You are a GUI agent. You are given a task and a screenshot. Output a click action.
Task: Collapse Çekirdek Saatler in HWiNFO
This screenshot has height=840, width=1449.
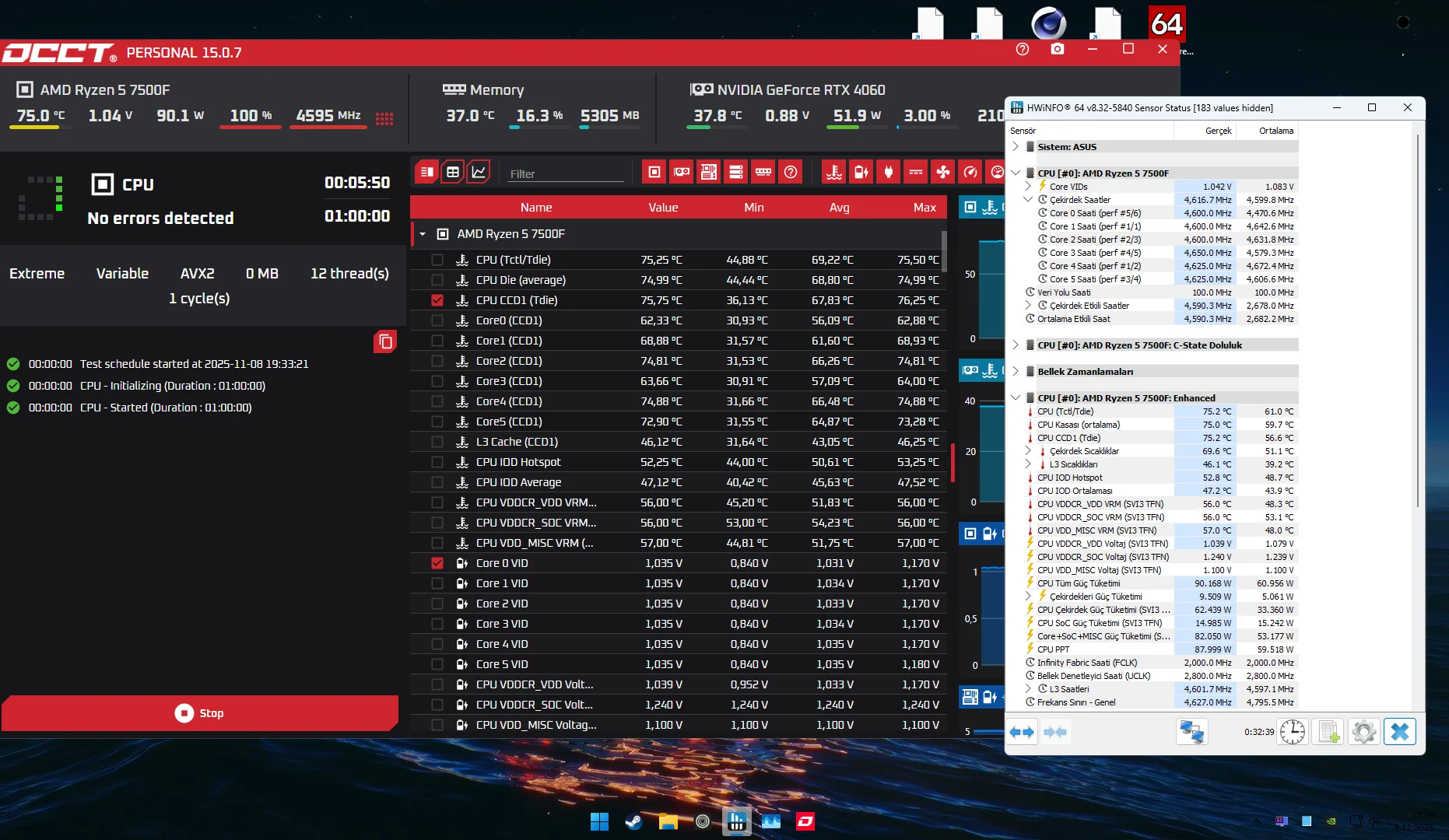pos(1028,199)
